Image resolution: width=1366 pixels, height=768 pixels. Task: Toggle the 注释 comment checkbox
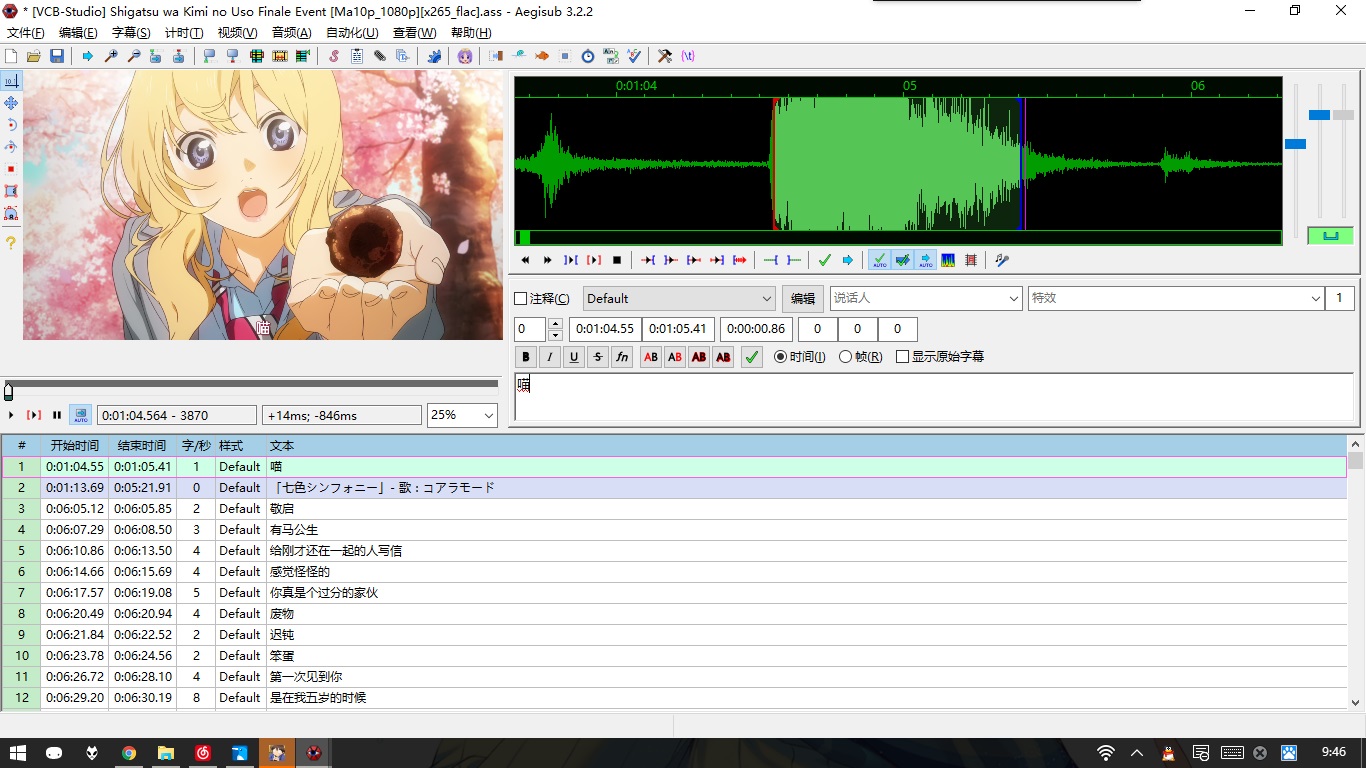pyautogui.click(x=520, y=299)
